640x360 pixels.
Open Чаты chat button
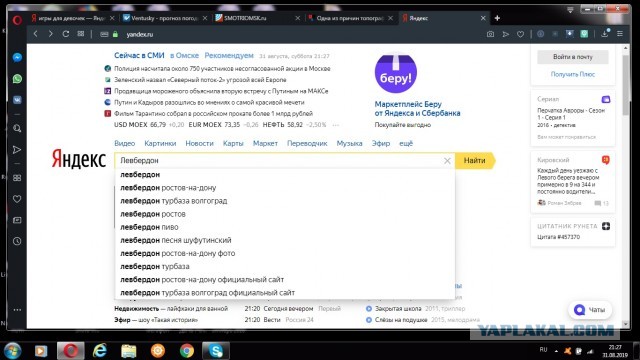coord(590,310)
